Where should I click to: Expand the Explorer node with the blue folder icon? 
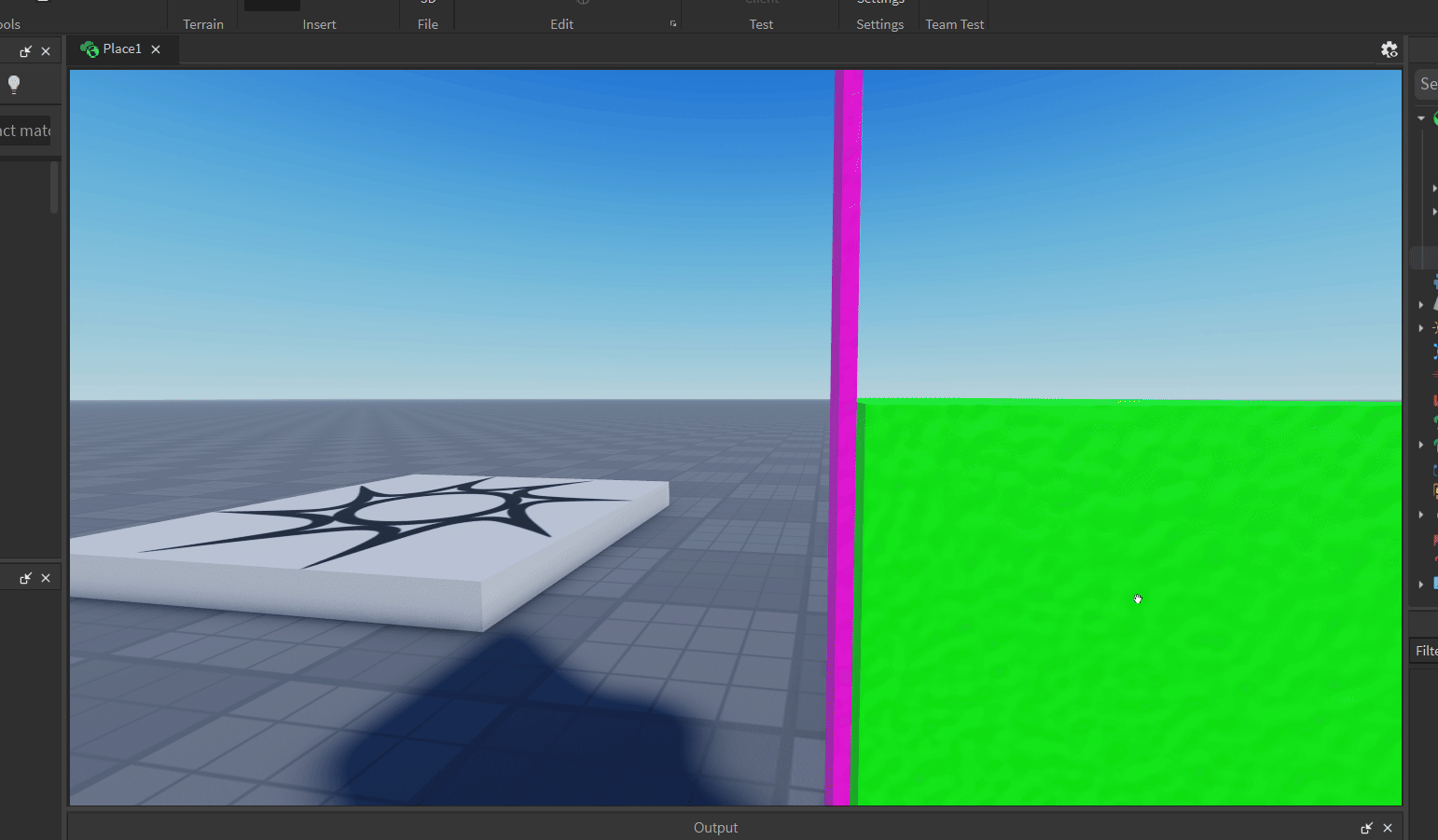pyautogui.click(x=1421, y=585)
